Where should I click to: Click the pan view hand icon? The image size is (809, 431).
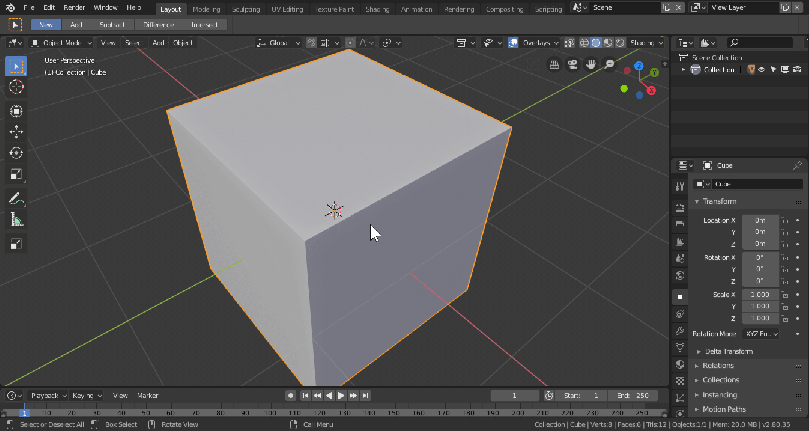[x=591, y=65]
